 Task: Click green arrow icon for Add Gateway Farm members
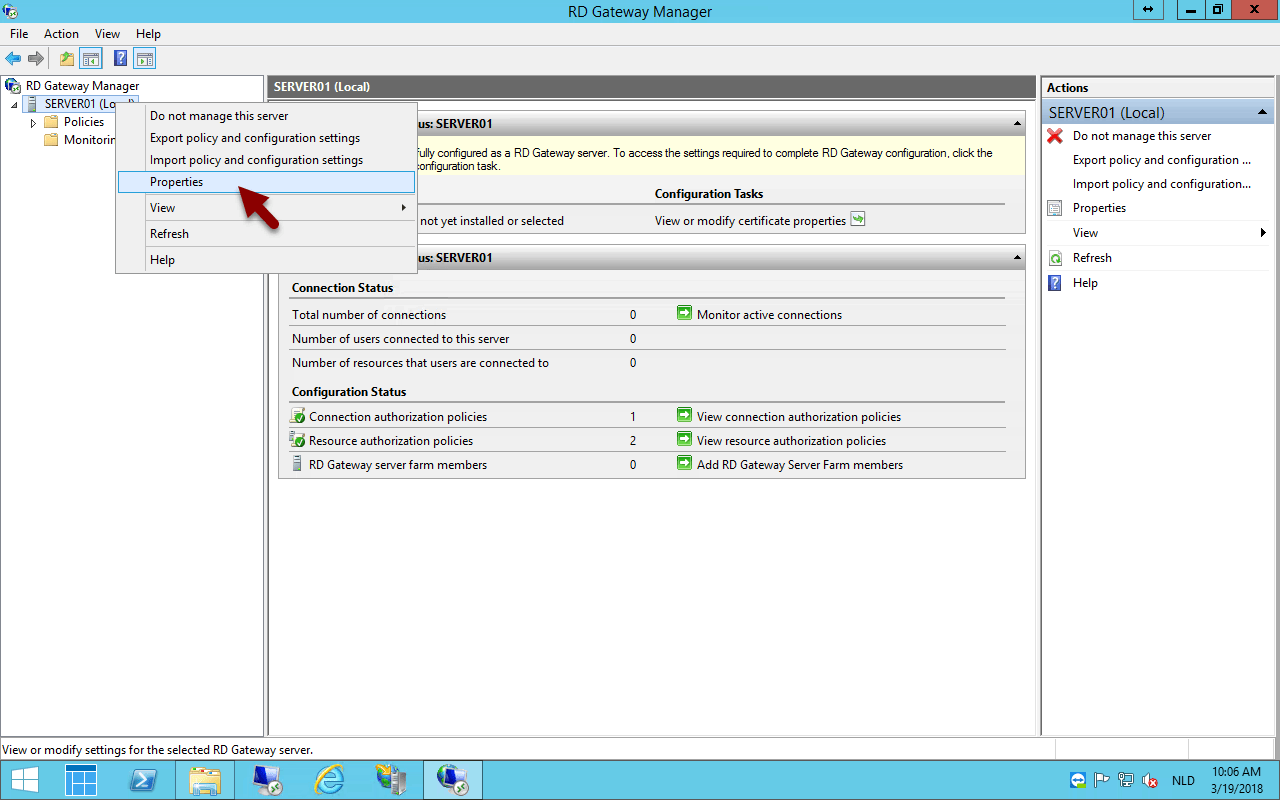[685, 463]
